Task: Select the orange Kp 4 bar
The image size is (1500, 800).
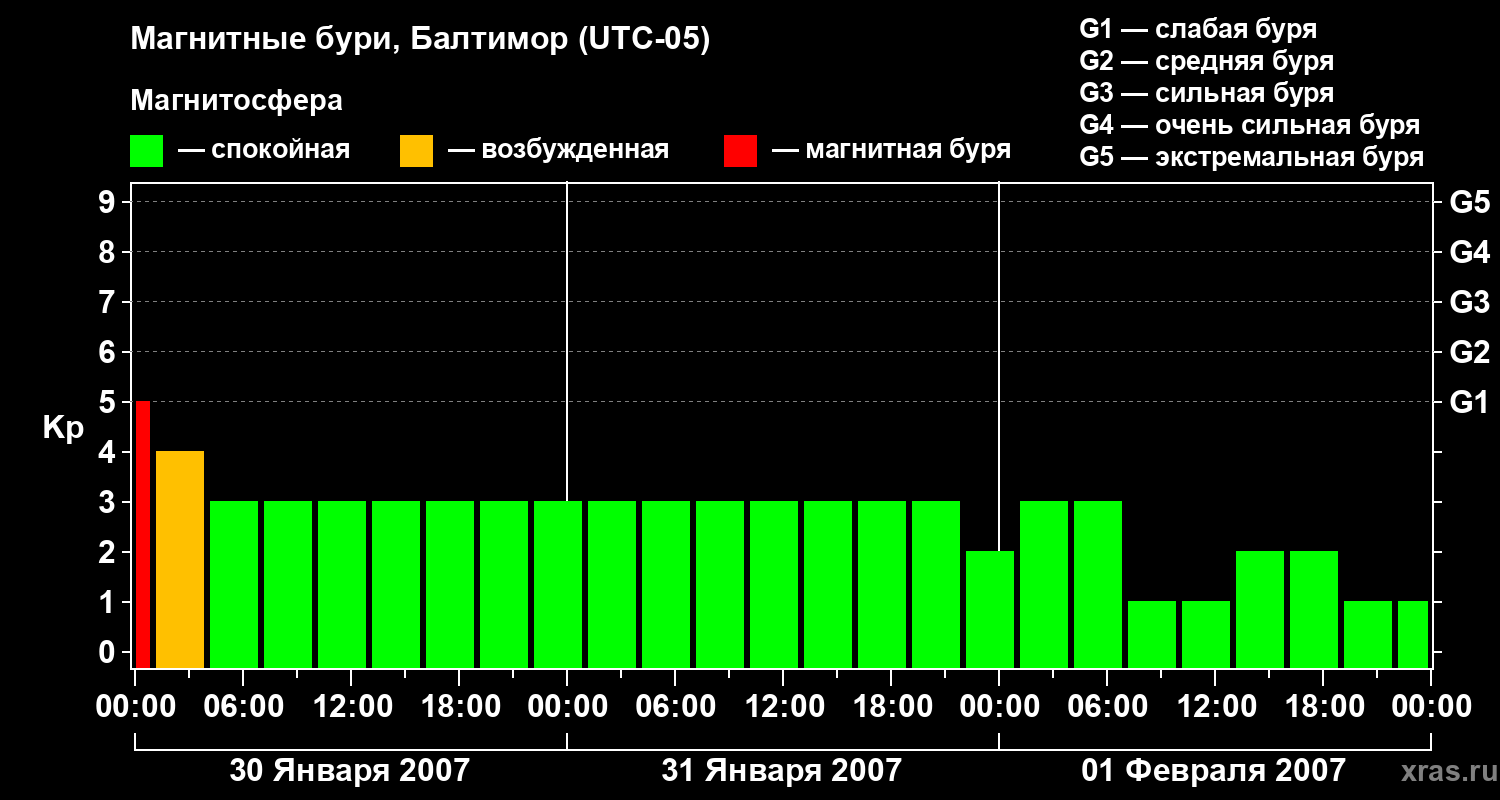Action: [180, 559]
